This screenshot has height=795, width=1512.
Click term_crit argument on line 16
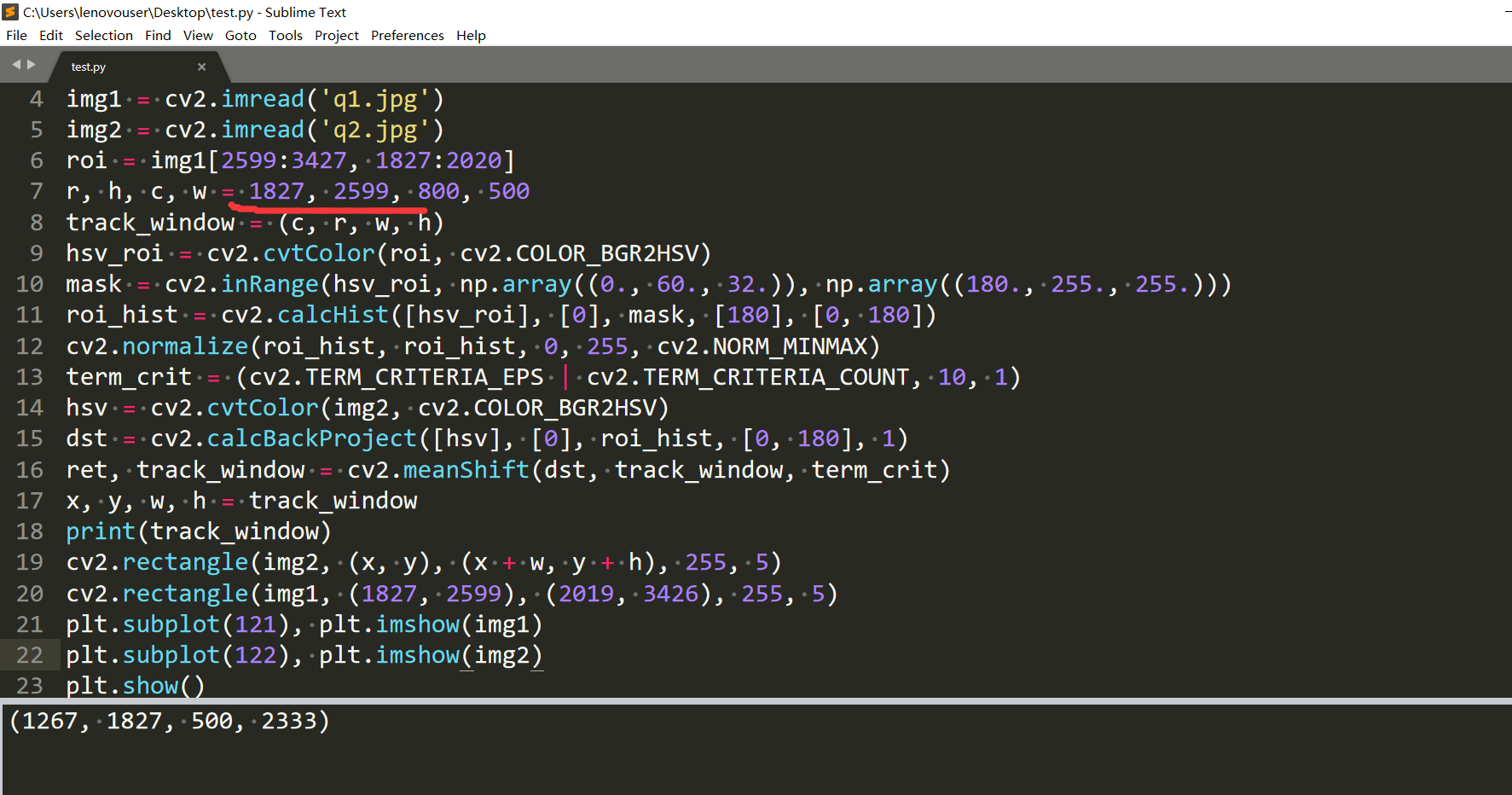[874, 470]
